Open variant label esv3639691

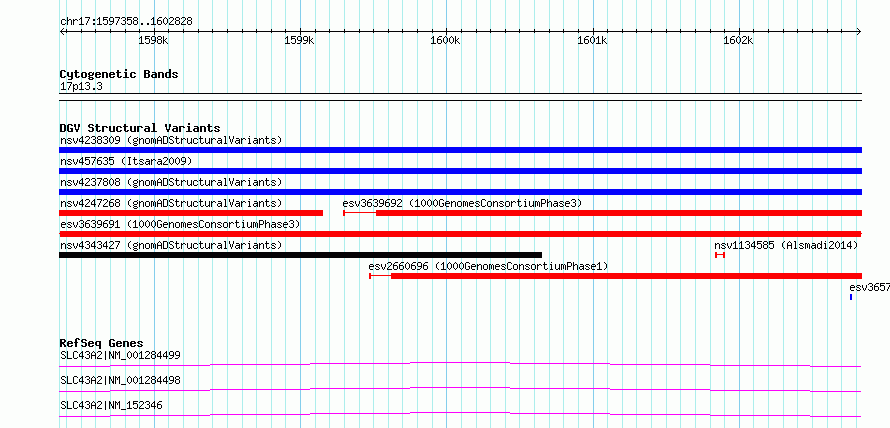point(180,224)
